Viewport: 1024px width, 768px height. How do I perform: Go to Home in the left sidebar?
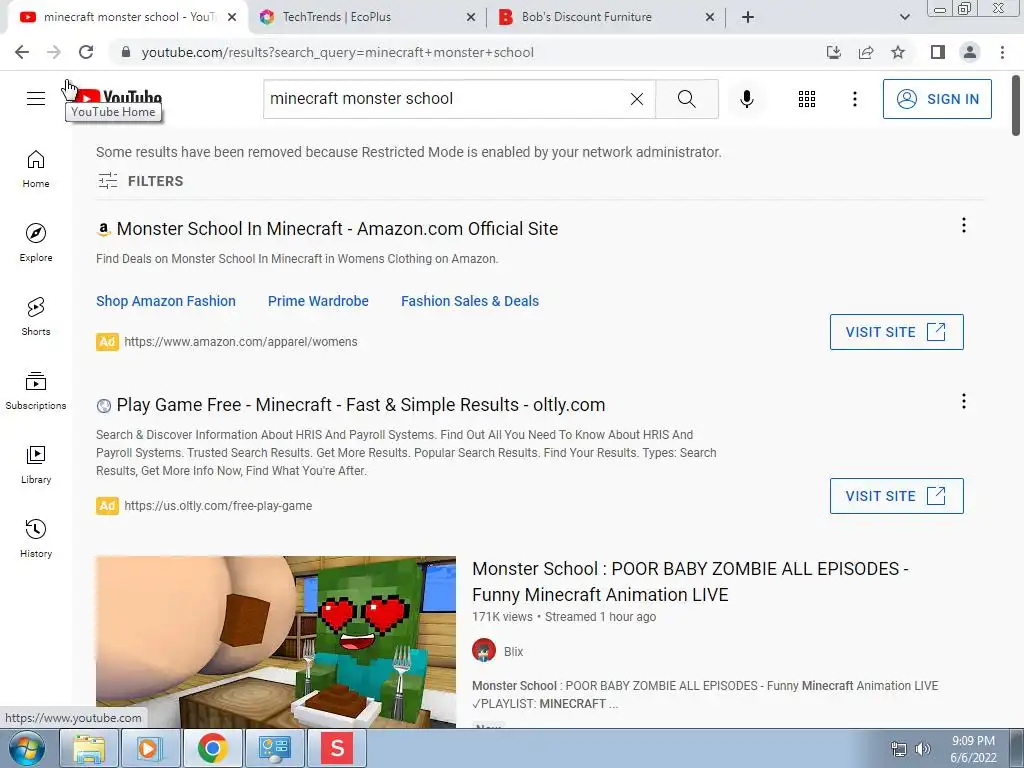point(36,169)
